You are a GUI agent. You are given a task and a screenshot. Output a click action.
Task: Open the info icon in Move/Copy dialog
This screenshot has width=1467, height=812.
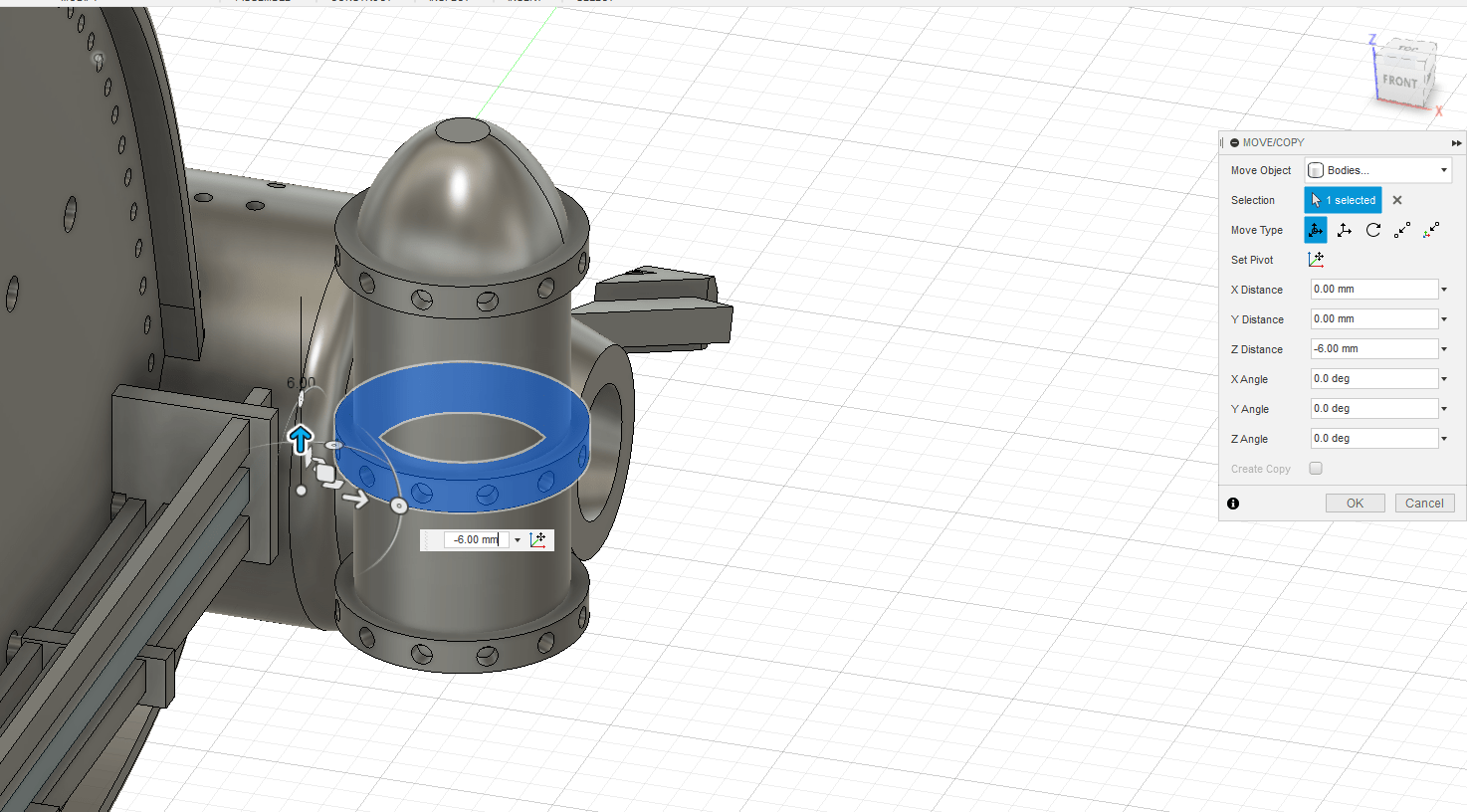tap(1233, 504)
